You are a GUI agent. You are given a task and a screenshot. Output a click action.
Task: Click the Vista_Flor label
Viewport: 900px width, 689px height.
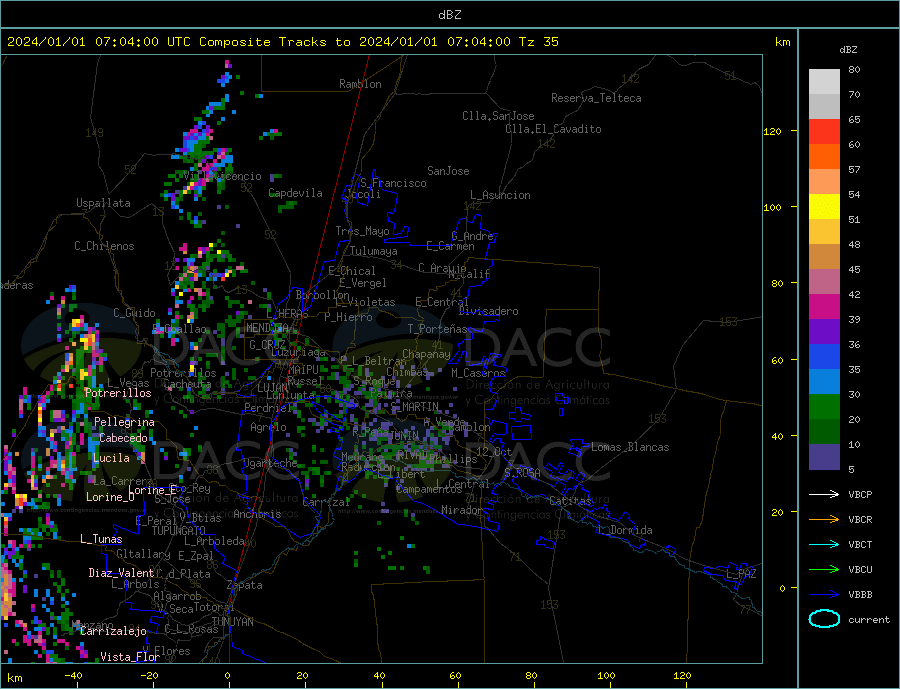point(130,657)
